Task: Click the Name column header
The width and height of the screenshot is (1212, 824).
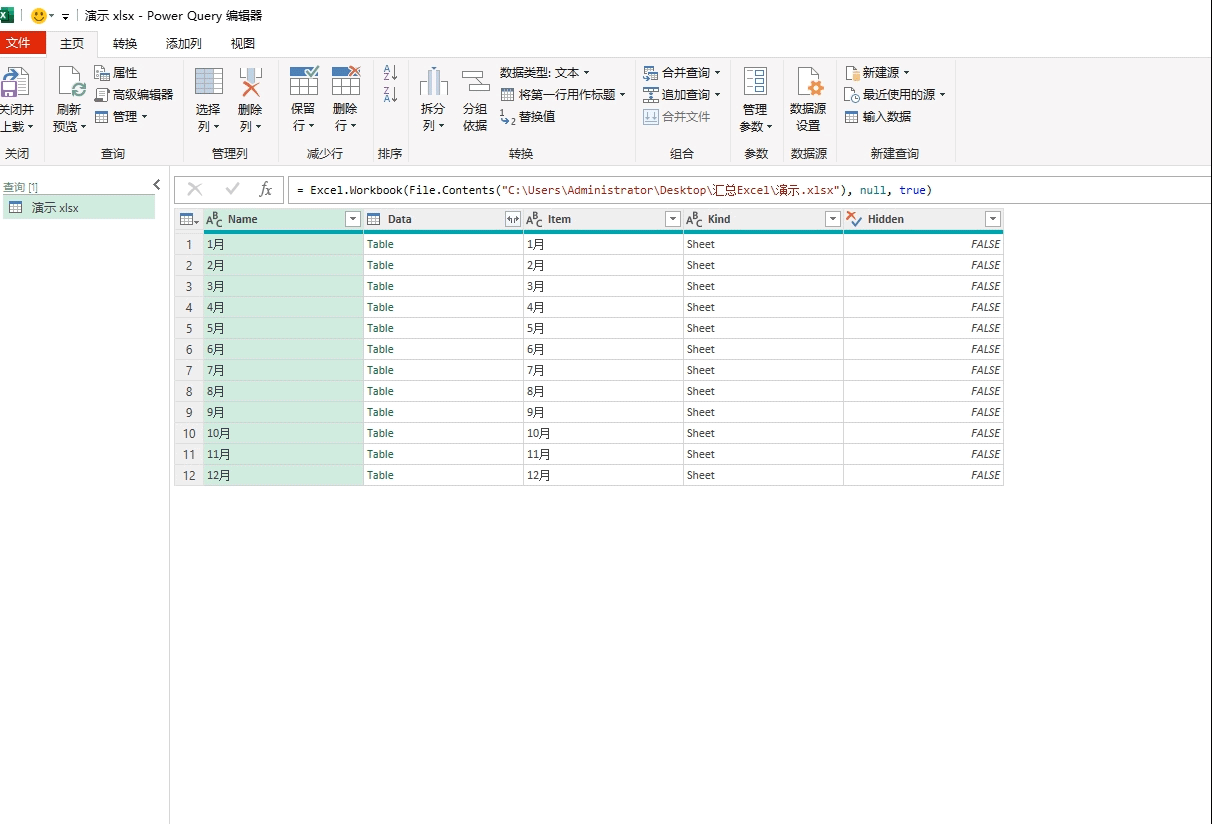Action: click(283, 219)
